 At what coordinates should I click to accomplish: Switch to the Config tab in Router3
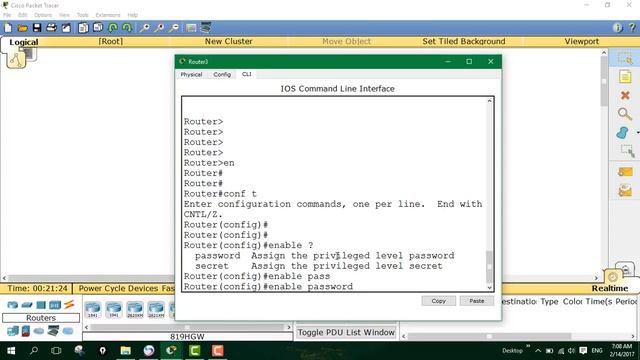point(222,74)
